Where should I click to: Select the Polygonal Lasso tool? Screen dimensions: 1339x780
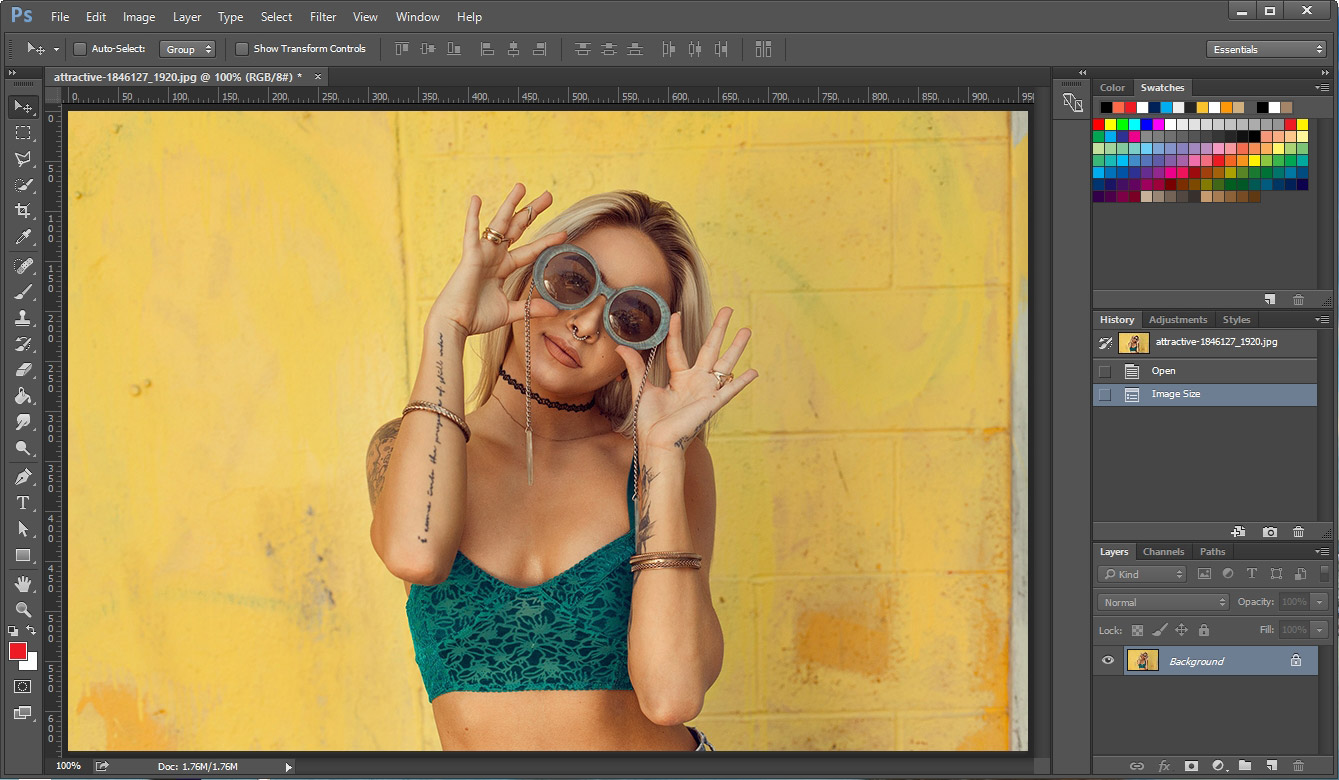click(x=23, y=159)
